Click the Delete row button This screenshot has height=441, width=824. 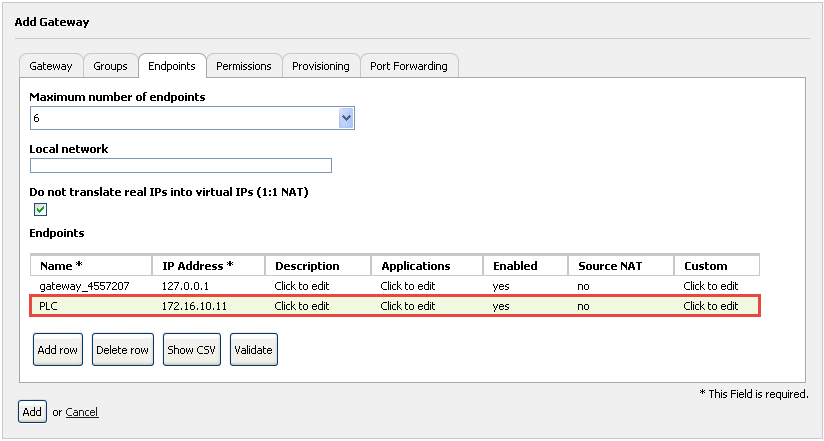pos(122,350)
